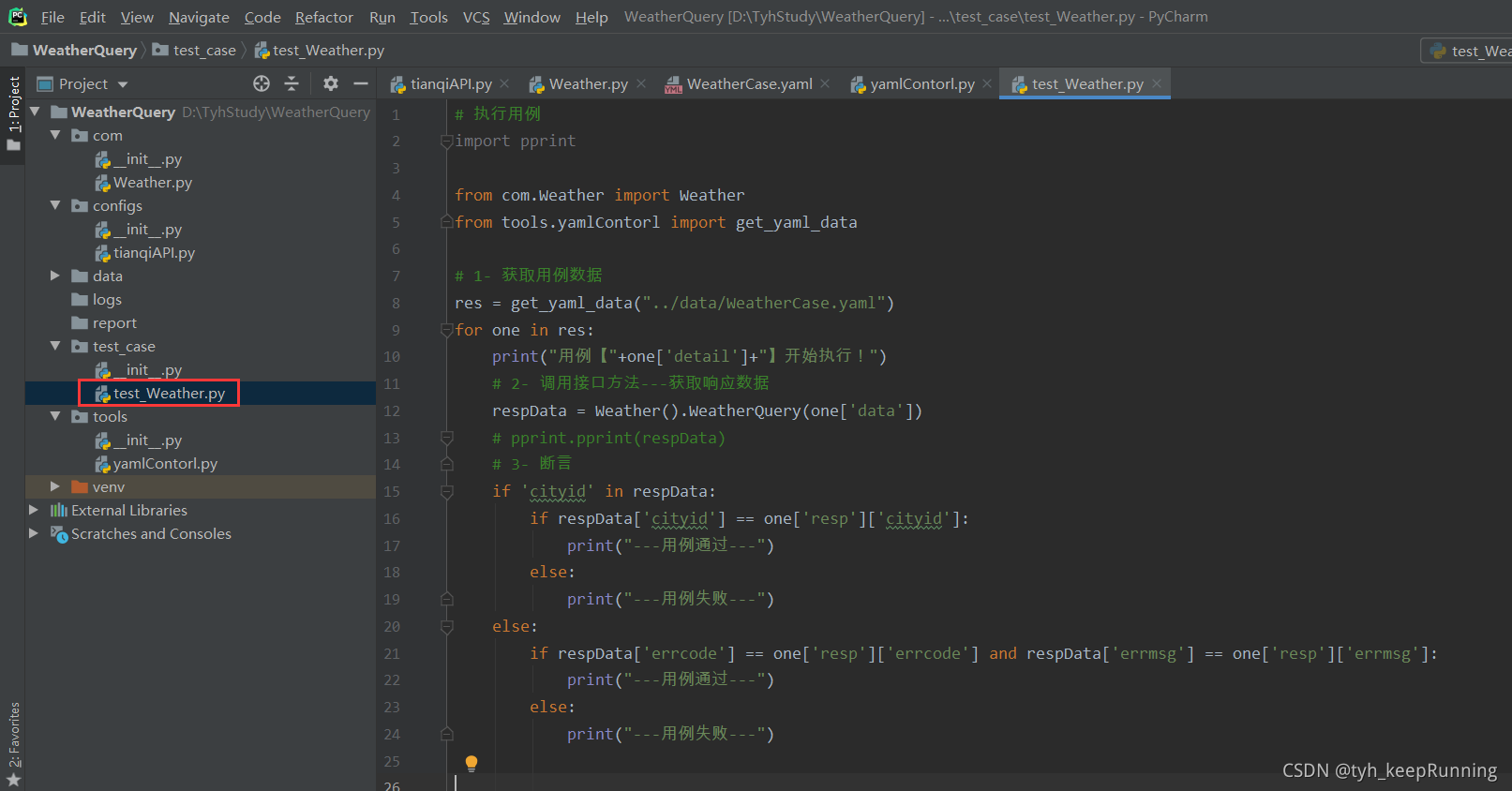Screen dimensions: 1512x791
Task: Expand the venv folder
Action: tap(55, 486)
